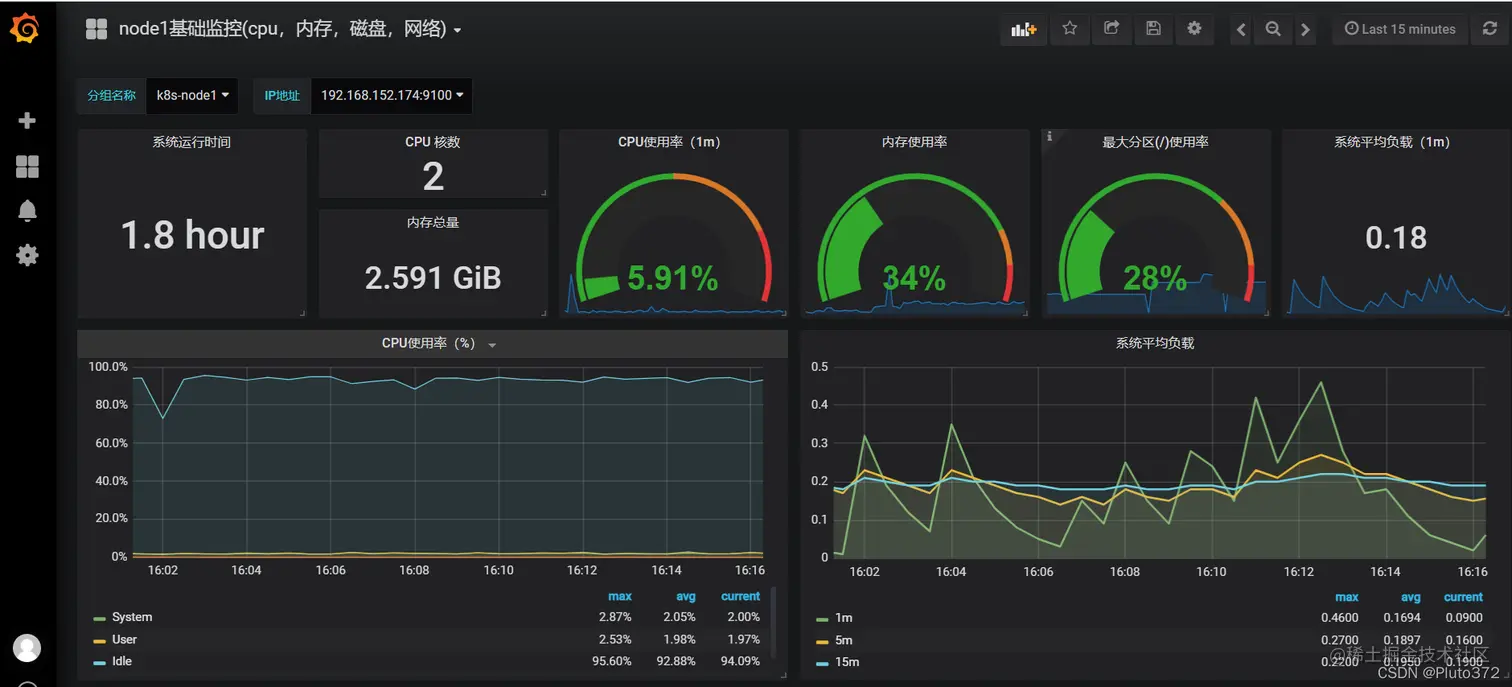
Task: Click the dashboard grid icon beside the title
Action: (x=96, y=30)
